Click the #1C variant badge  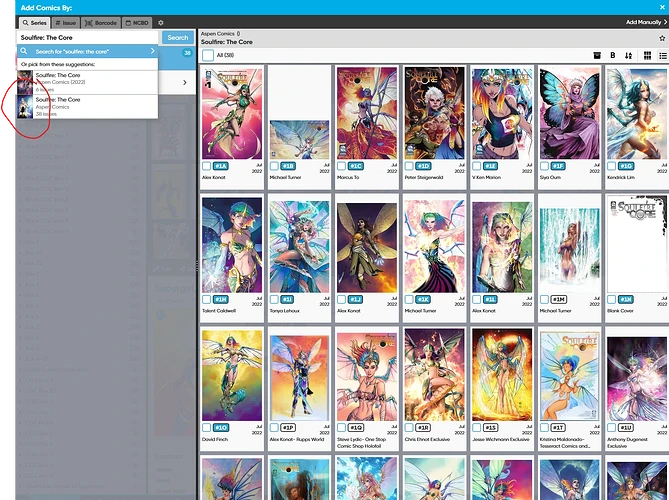[x=355, y=166]
